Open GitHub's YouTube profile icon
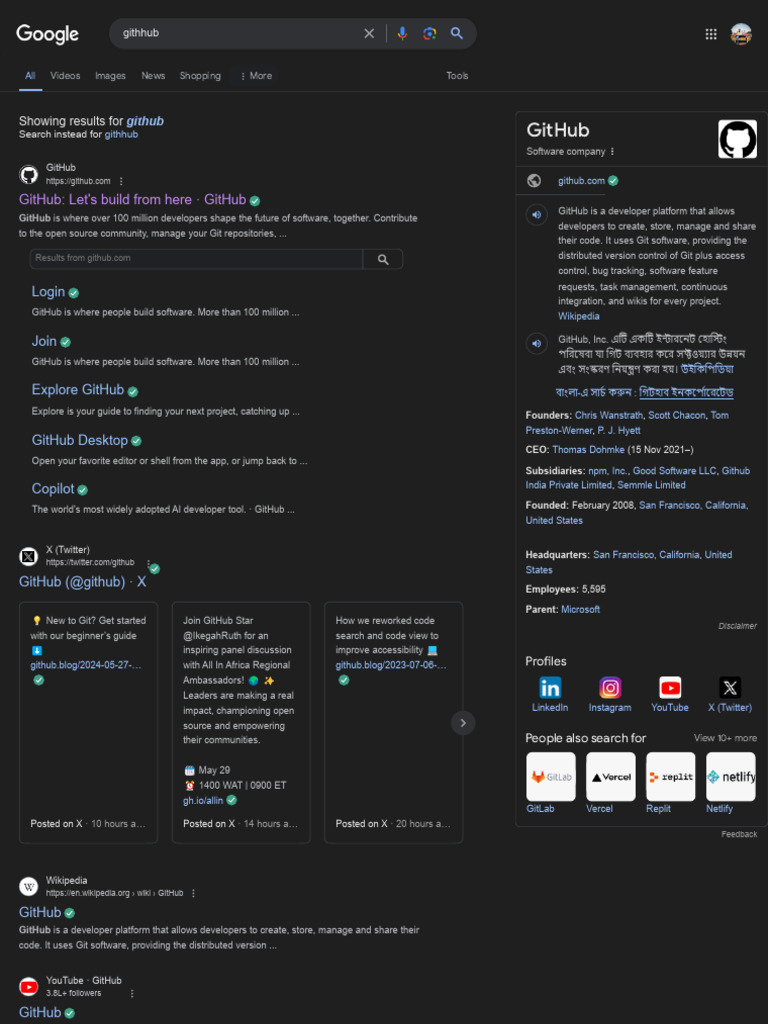Image resolution: width=768 pixels, height=1024 pixels. click(670, 688)
